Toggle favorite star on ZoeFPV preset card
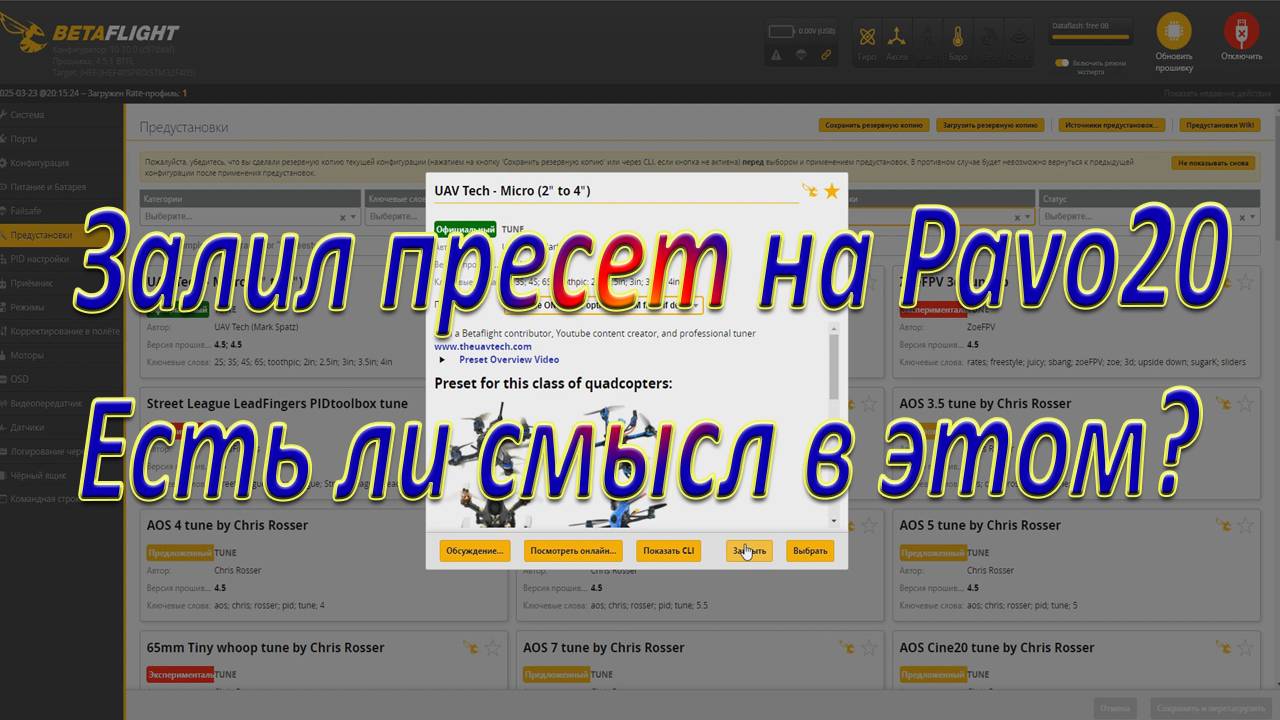 1245,282
